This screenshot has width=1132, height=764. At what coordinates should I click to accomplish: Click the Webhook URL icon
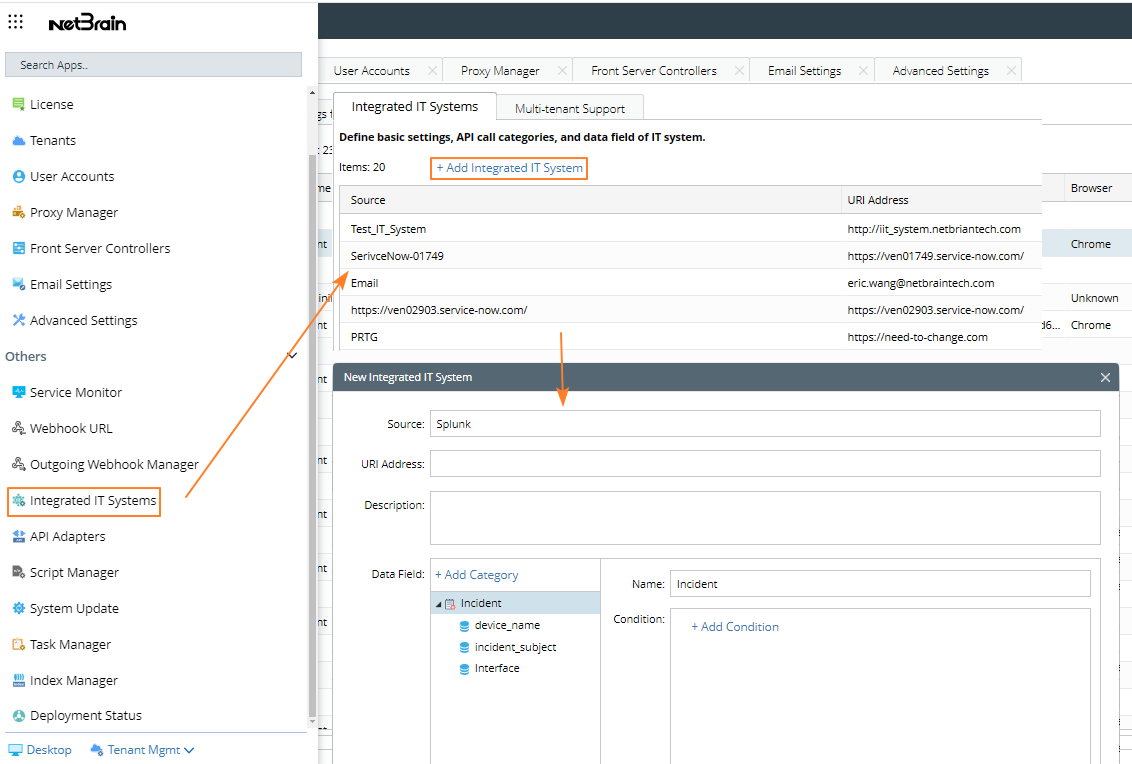tap(18, 428)
